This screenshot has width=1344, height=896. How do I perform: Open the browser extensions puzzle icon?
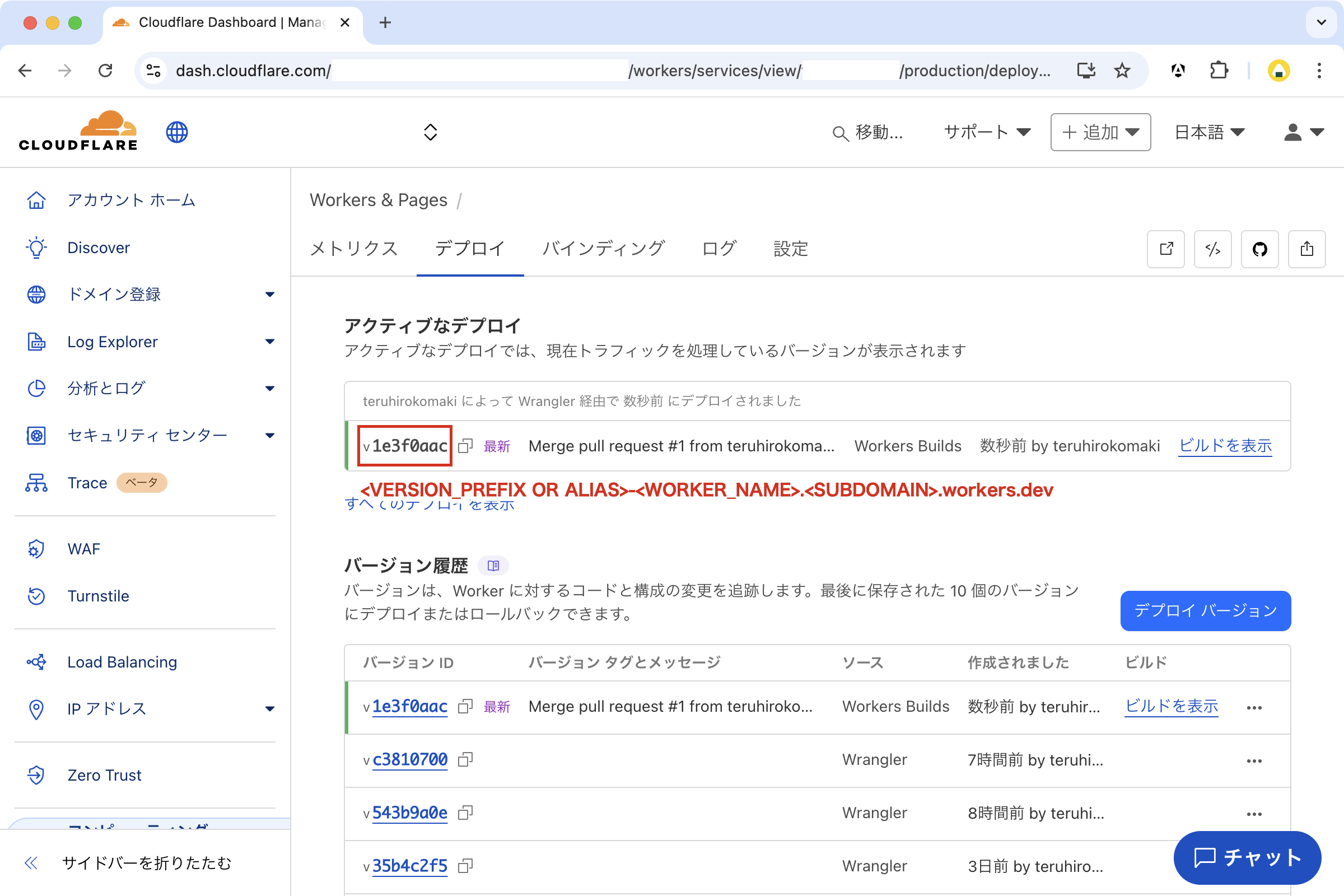1219,71
